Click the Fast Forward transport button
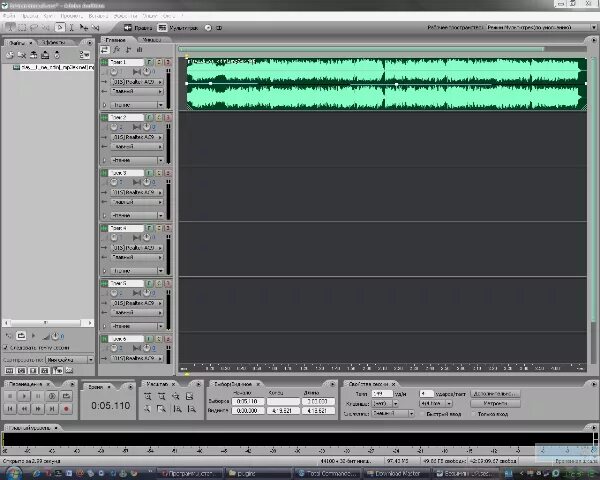This screenshot has height=480, width=600. [x=38, y=409]
